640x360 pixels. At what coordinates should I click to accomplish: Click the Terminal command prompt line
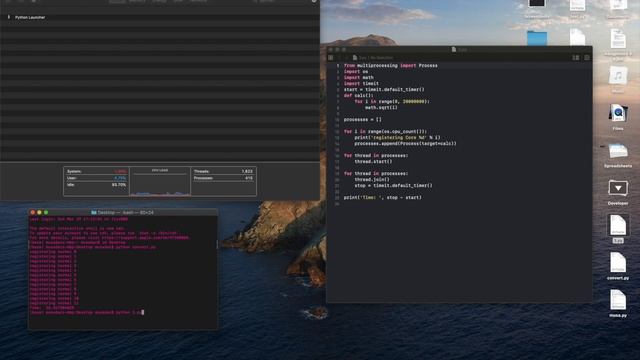click(87, 313)
